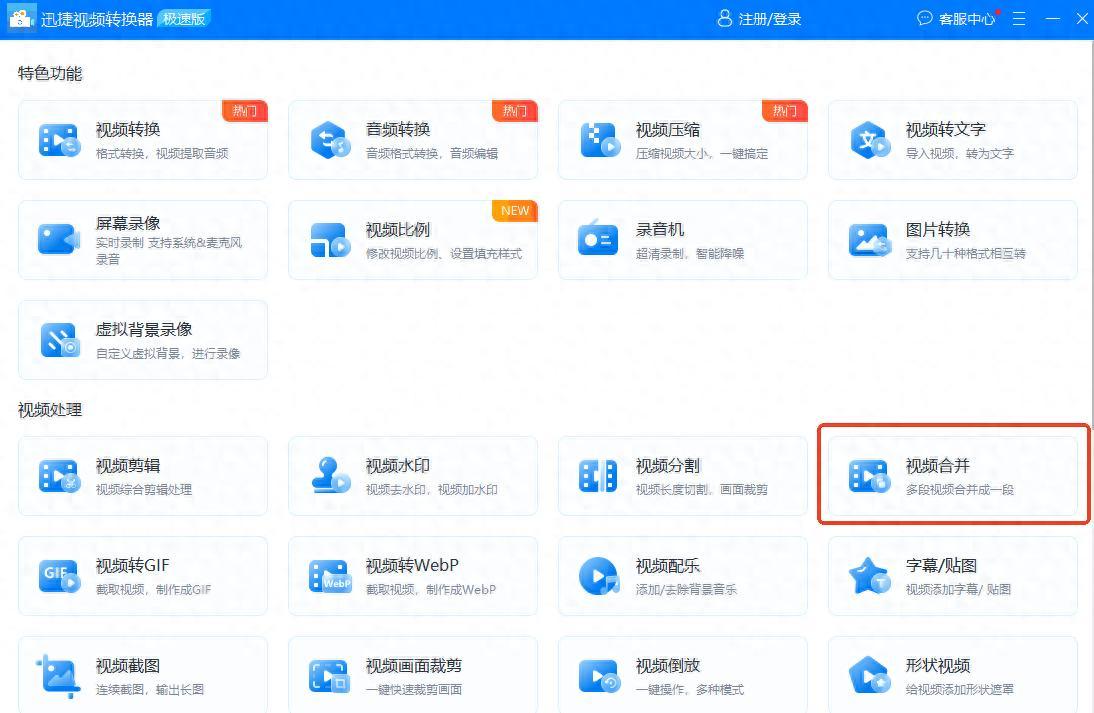Open the 音频转换 hexagon icon
Image resolution: width=1094 pixels, height=713 pixels.
(x=329, y=140)
